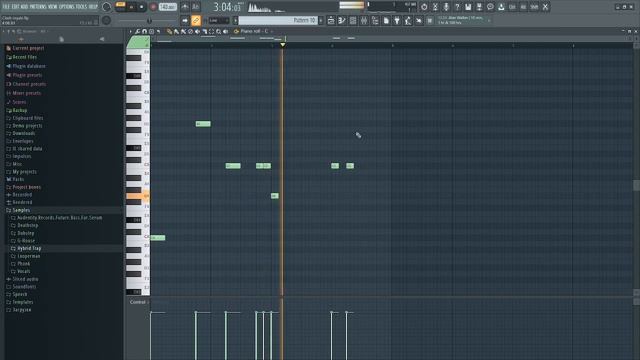Open the Line snap selector dropdown
The height and width of the screenshot is (360, 640).
coord(219,20)
